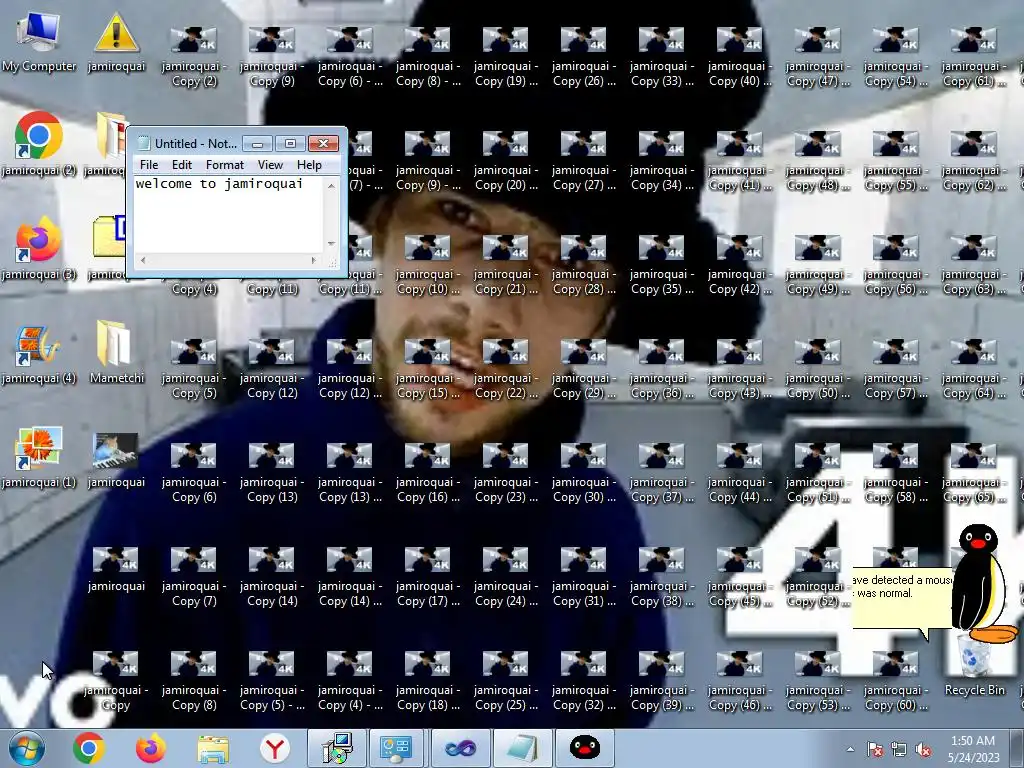Open the Notepad Format menu

[225, 165]
